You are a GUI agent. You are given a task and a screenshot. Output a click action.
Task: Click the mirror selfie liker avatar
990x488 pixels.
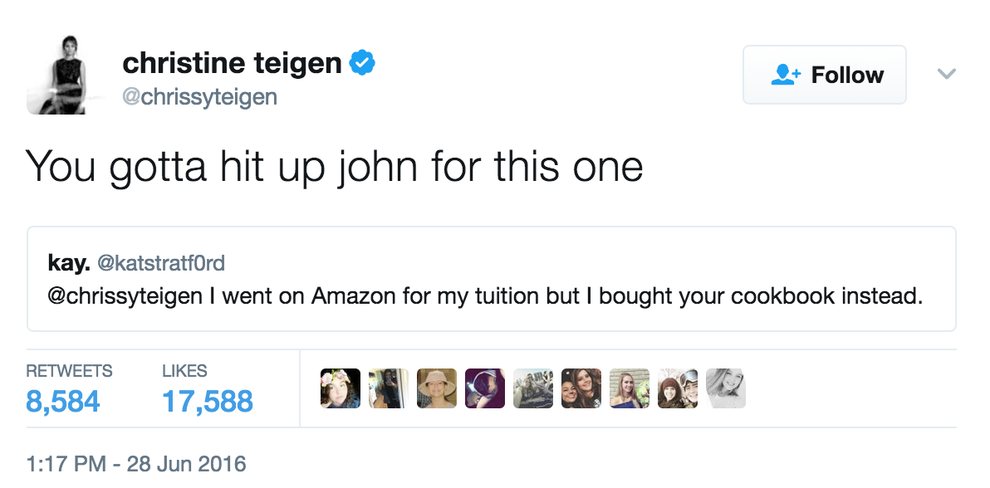click(388, 389)
